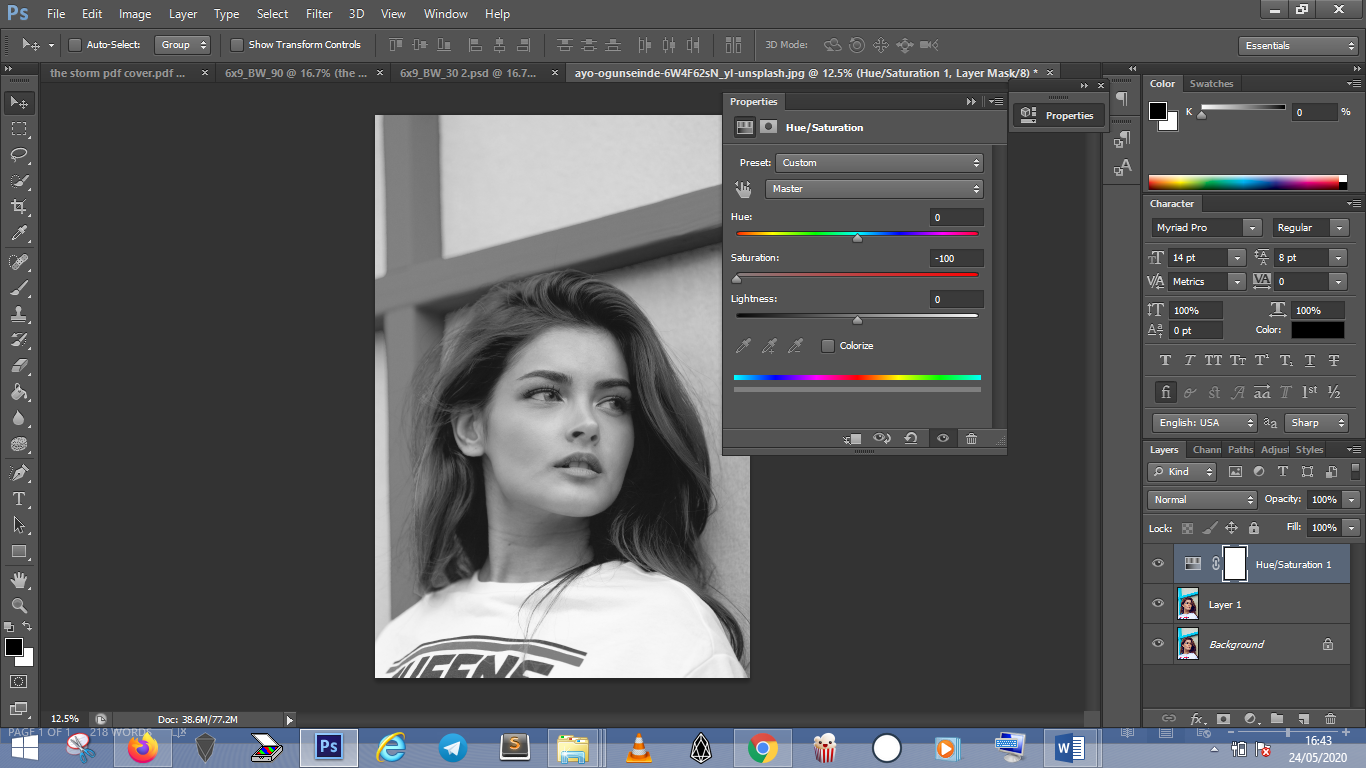Add layer mask in Layers panel
This screenshot has width=1366, height=768.
tap(1223, 718)
